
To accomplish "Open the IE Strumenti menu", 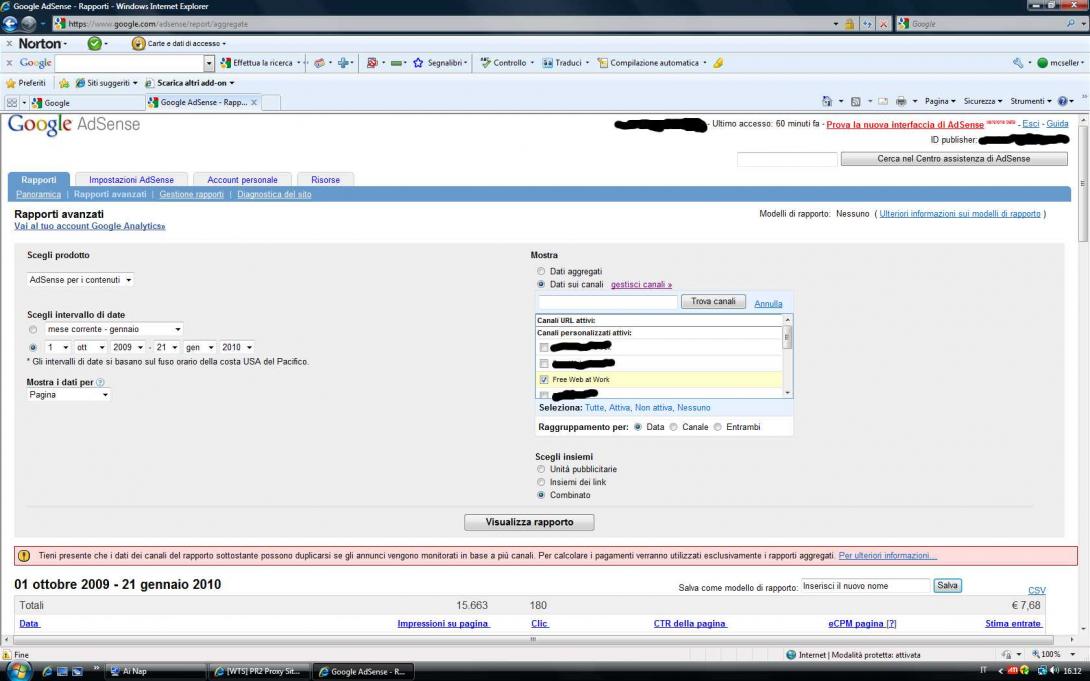I will pos(1031,101).
